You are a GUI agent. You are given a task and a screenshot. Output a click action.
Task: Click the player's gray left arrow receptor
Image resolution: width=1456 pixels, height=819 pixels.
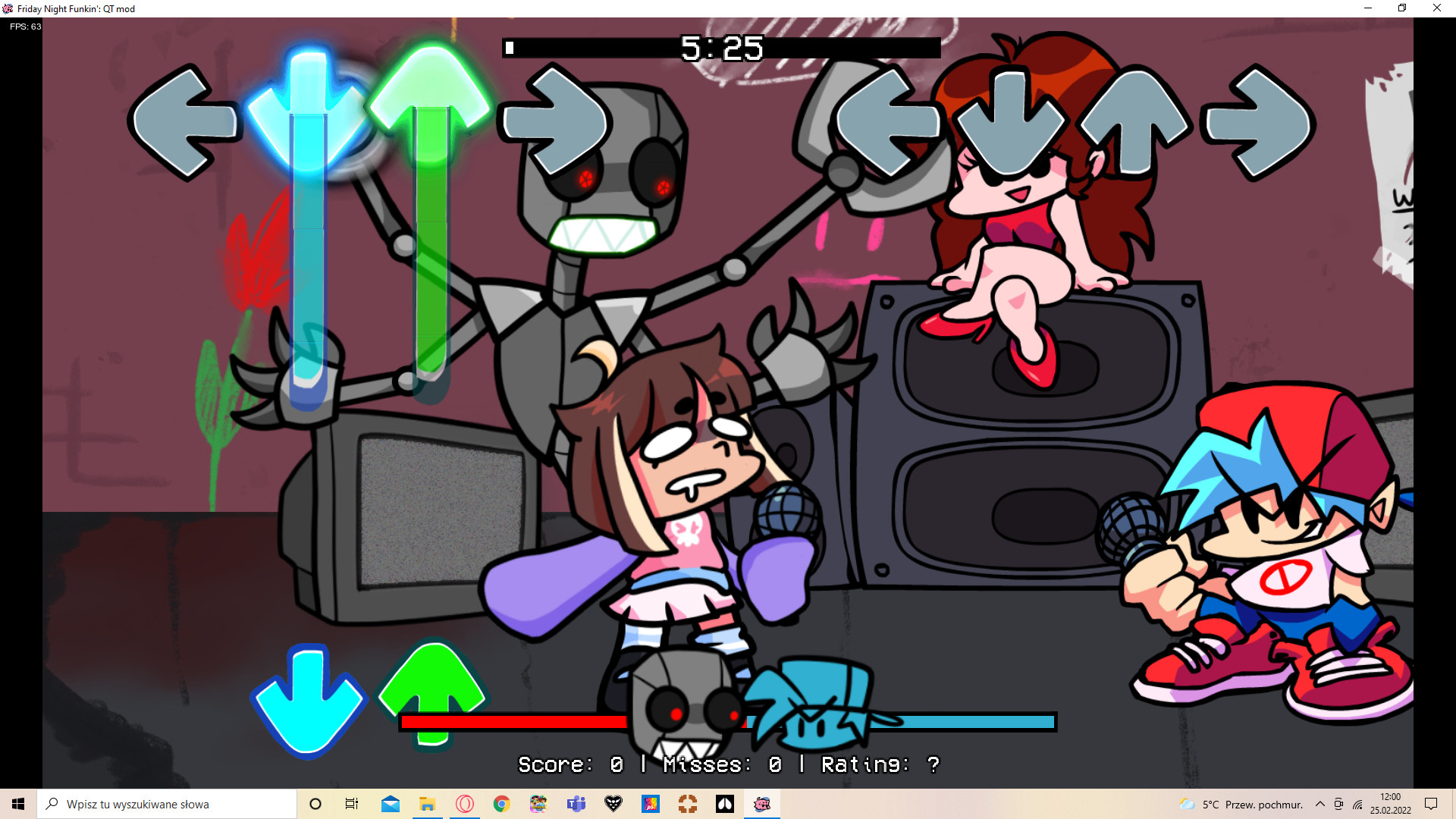coord(887,121)
